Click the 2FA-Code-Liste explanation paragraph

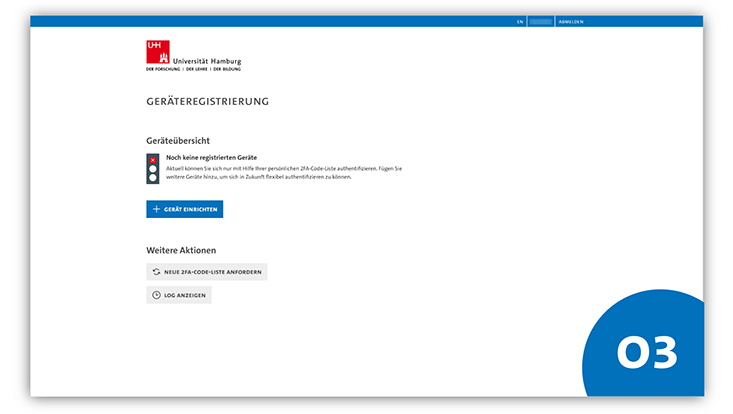284,172
